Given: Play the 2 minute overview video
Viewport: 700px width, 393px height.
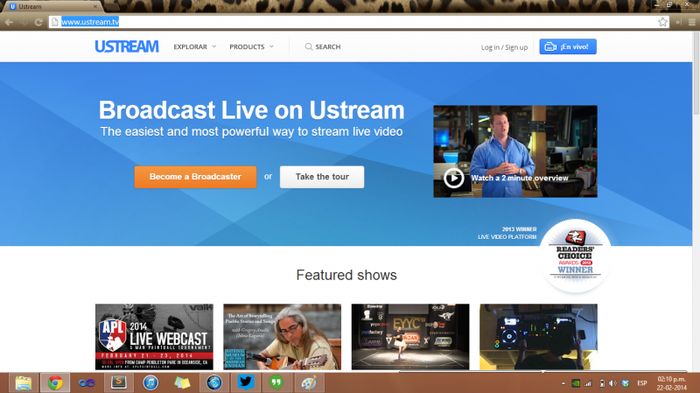Looking at the screenshot, I should [x=453, y=178].
